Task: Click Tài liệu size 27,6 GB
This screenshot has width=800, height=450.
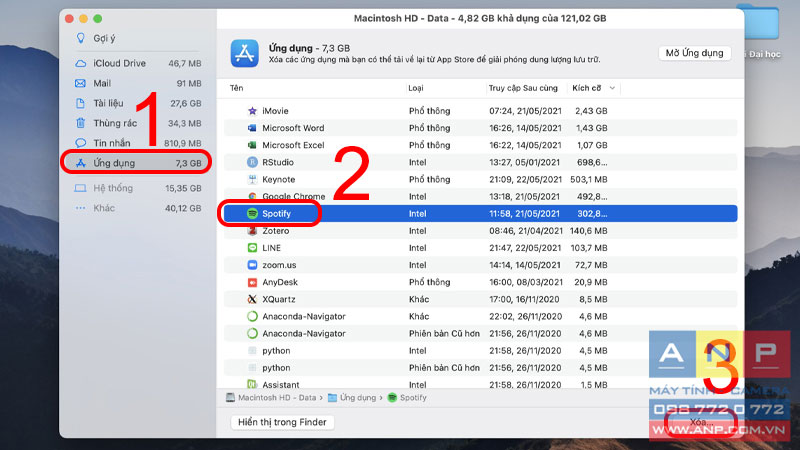Action: tap(186, 103)
